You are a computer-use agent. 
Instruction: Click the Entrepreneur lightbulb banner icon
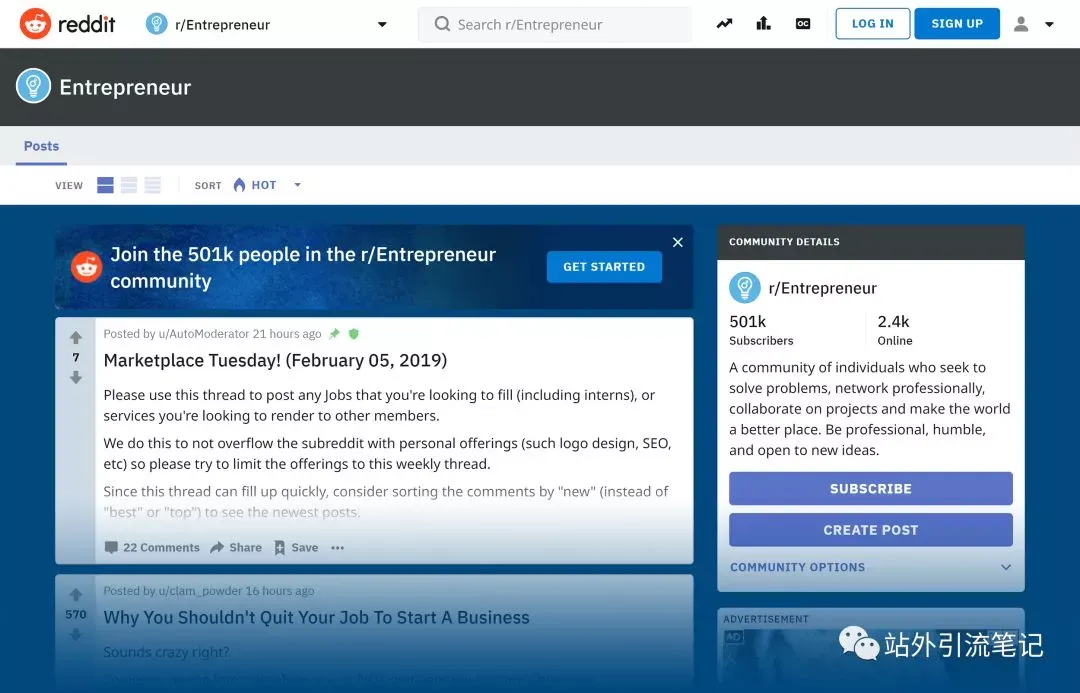[x=33, y=86]
